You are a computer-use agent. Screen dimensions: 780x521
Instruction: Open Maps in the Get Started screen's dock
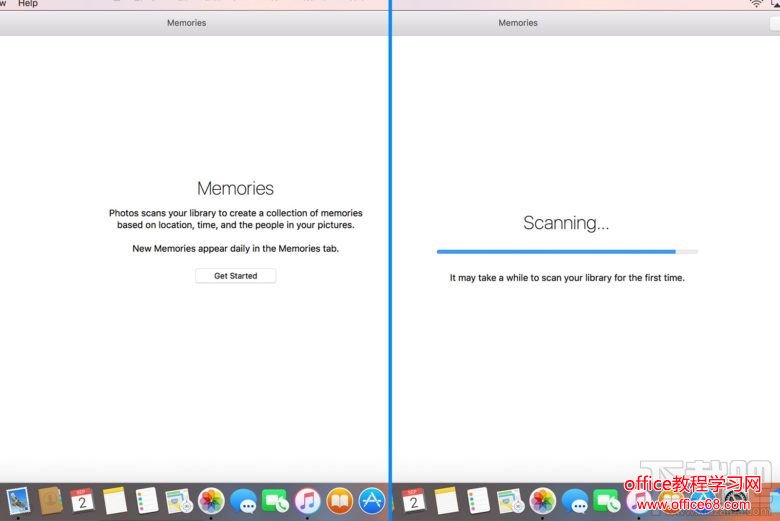[x=179, y=501]
